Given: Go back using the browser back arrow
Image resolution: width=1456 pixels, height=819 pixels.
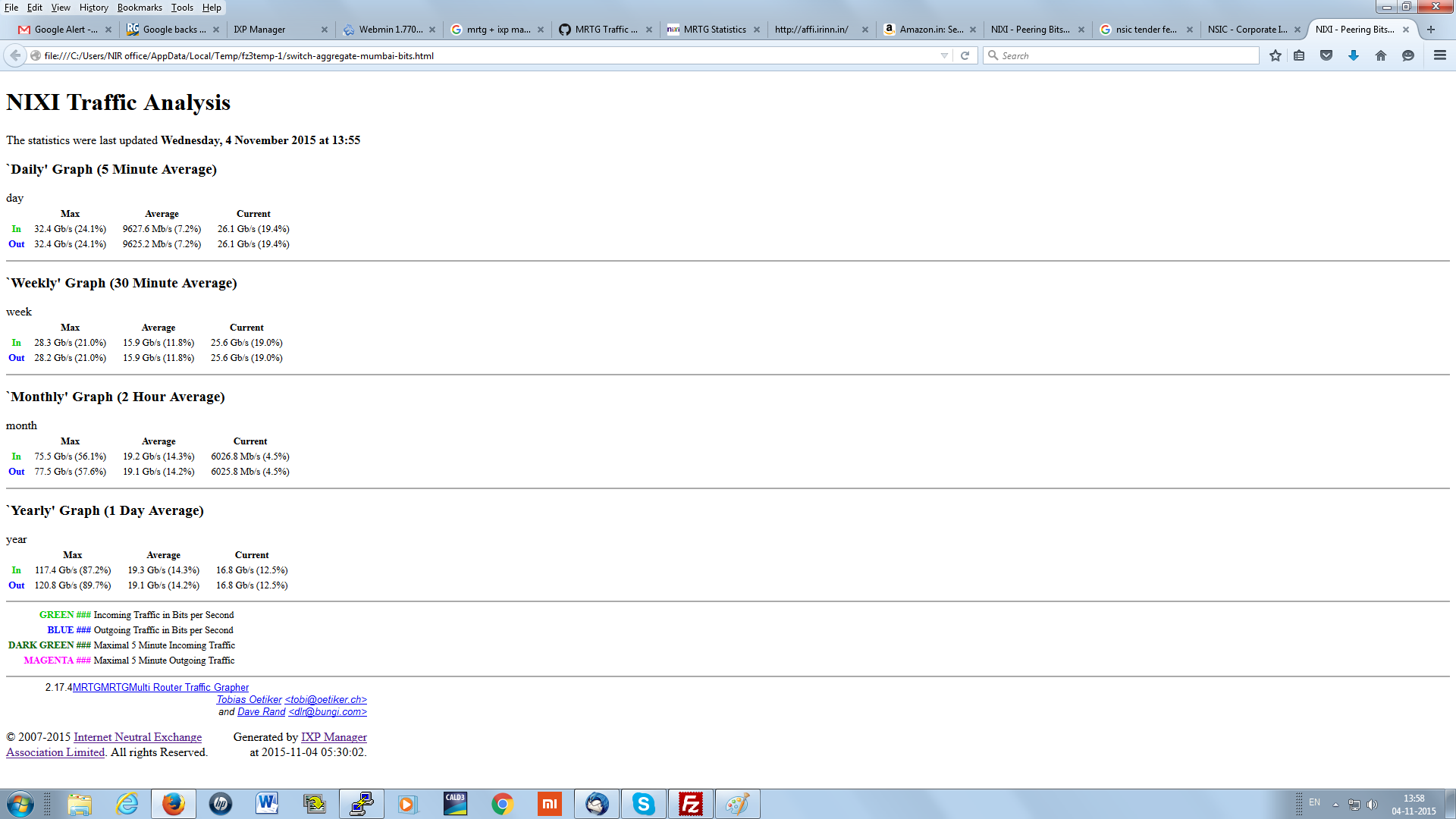Looking at the screenshot, I should (15, 55).
